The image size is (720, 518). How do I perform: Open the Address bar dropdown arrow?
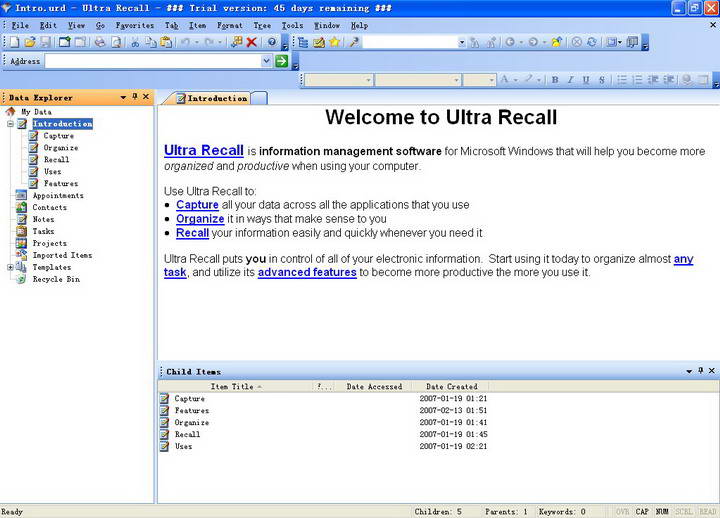pyautogui.click(x=266, y=61)
